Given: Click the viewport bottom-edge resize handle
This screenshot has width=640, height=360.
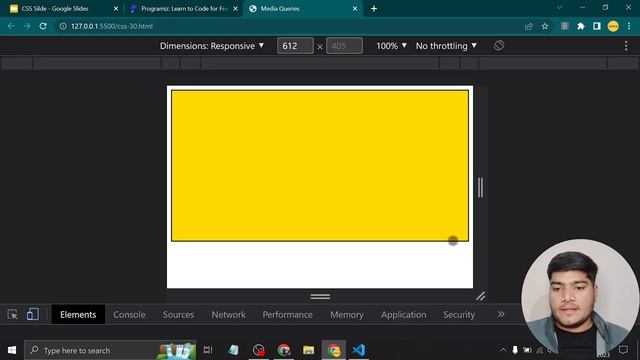Looking at the screenshot, I should tap(320, 296).
